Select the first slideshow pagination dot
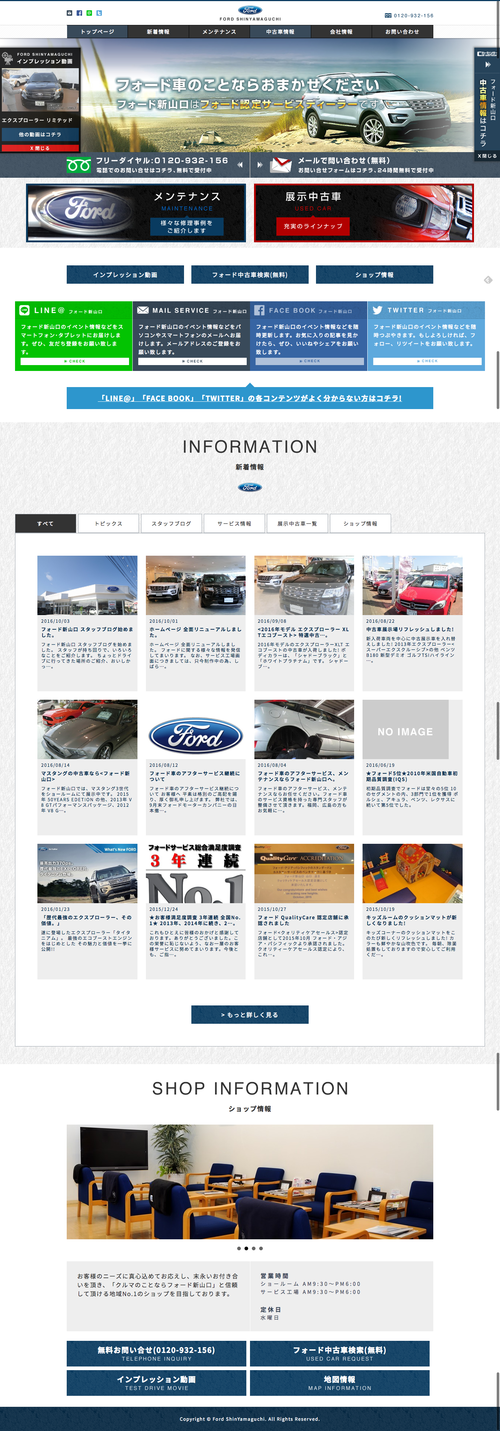Viewport: 500px width, 1431px height. click(239, 1248)
